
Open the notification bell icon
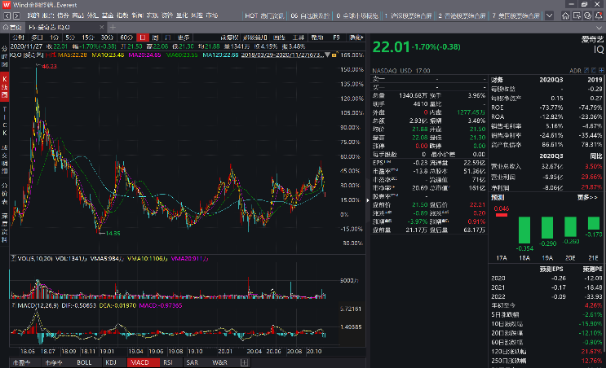(599, 16)
